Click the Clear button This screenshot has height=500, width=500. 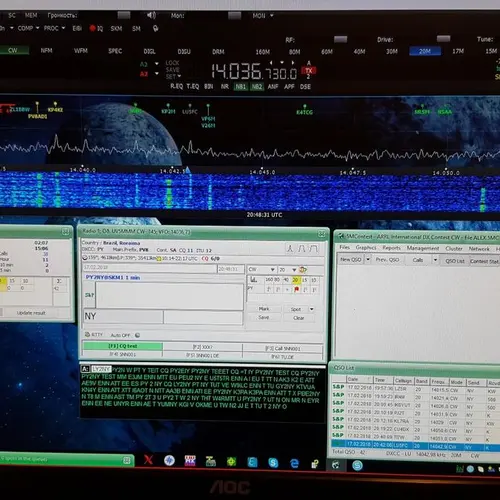coord(299,318)
